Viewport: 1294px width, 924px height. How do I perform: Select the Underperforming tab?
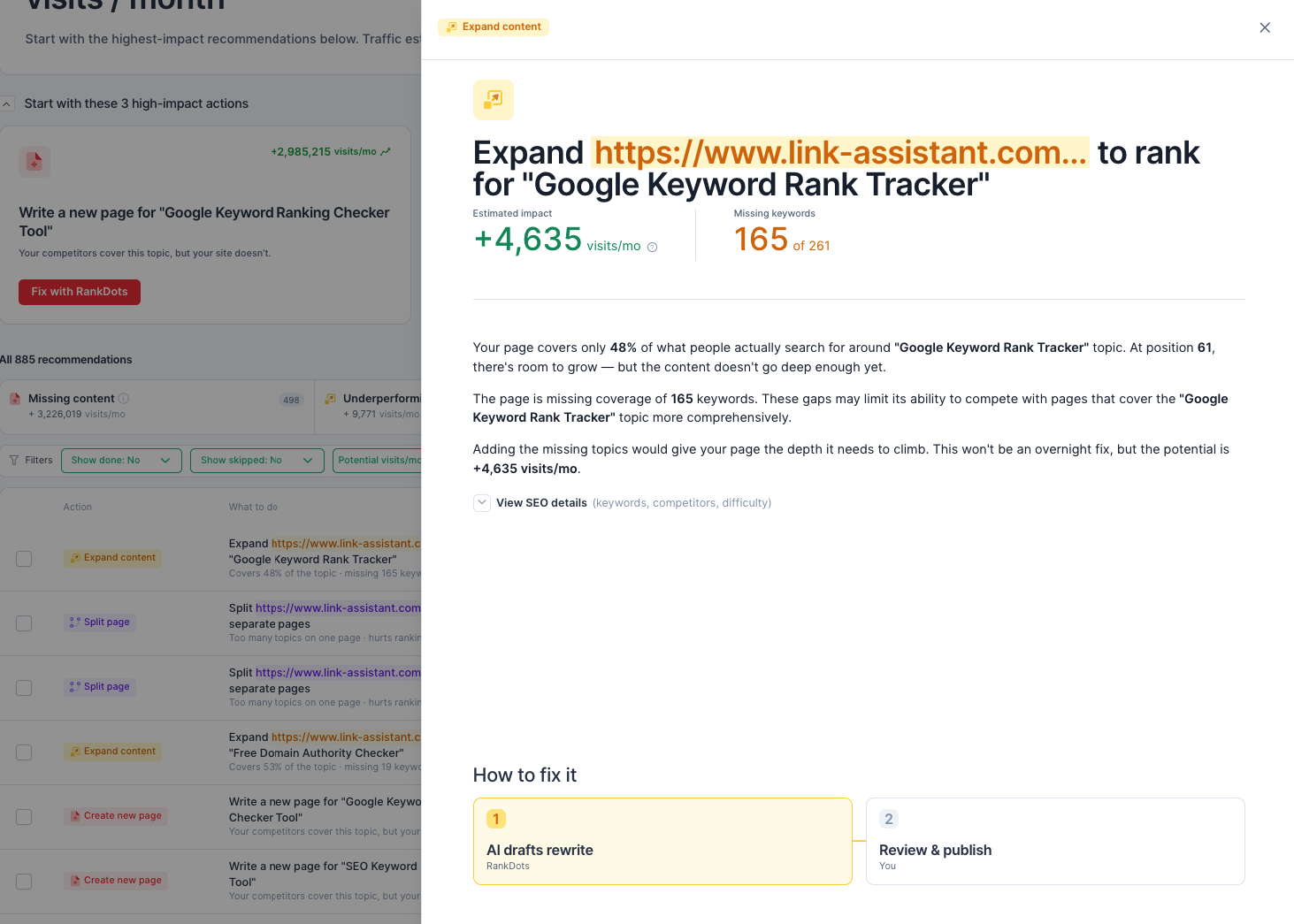pyautogui.click(x=370, y=407)
